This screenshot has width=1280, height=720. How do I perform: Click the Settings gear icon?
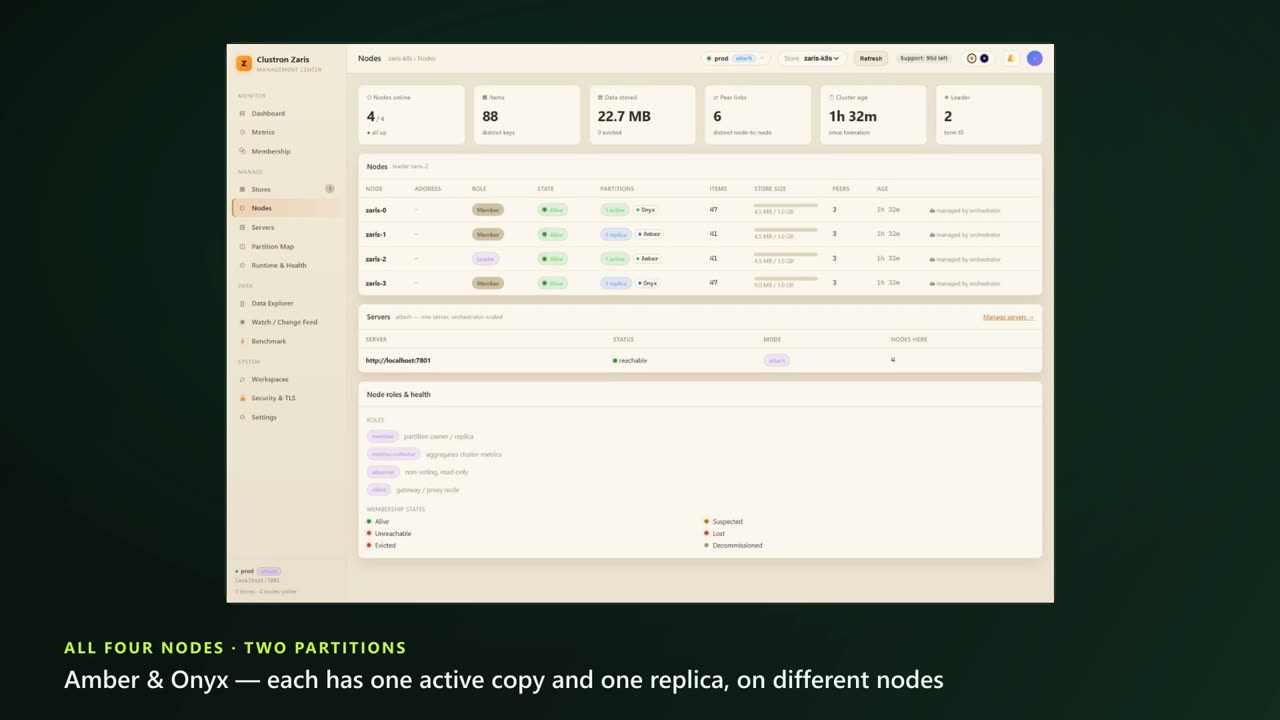[x=242, y=417]
